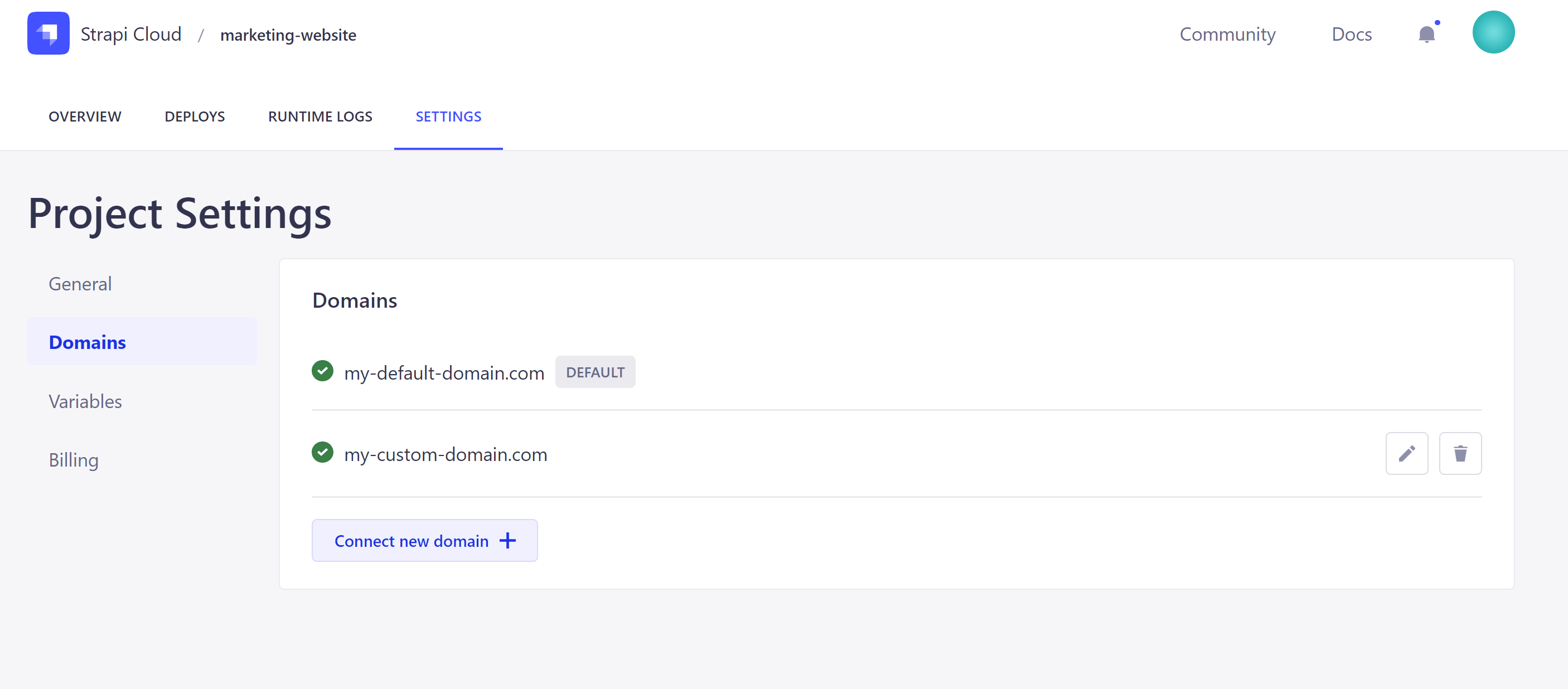Edit my-custom-domain.com with pencil icon

tap(1406, 453)
